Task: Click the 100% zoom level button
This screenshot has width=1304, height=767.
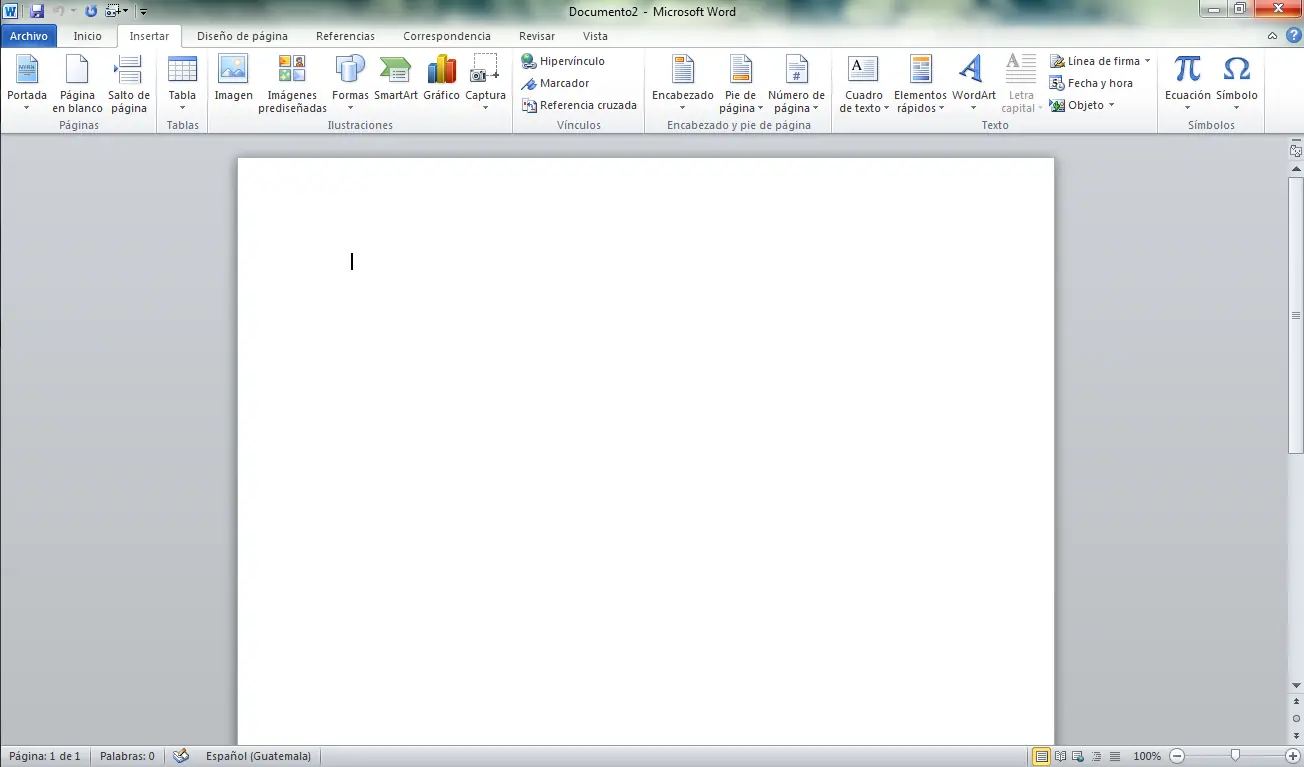Action: pyautogui.click(x=1147, y=756)
